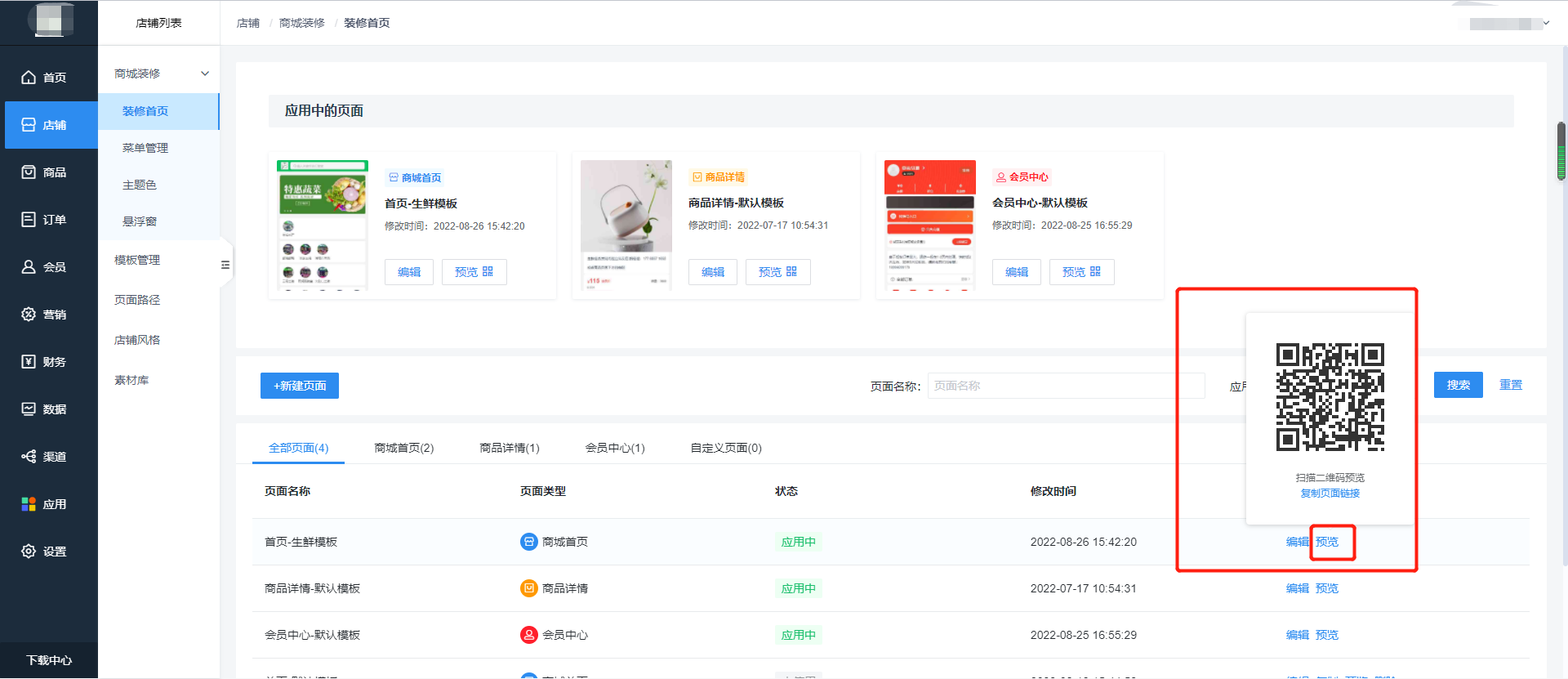1568x679 pixels.
Task: Open the 会员中心-默认模板 thumbnail
Action: 930,225
